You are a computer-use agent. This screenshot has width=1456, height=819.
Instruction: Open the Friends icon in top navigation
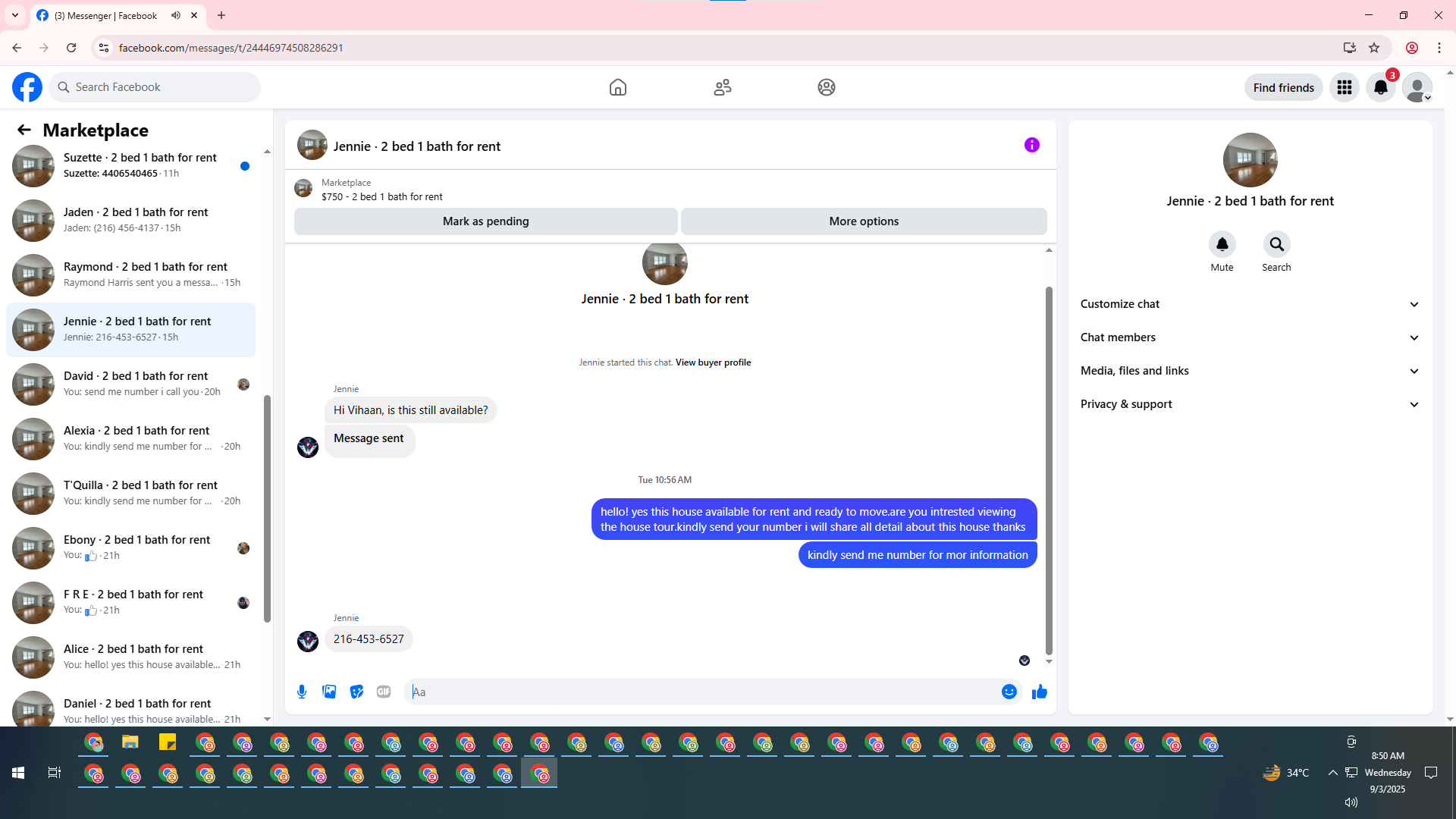[x=723, y=87]
